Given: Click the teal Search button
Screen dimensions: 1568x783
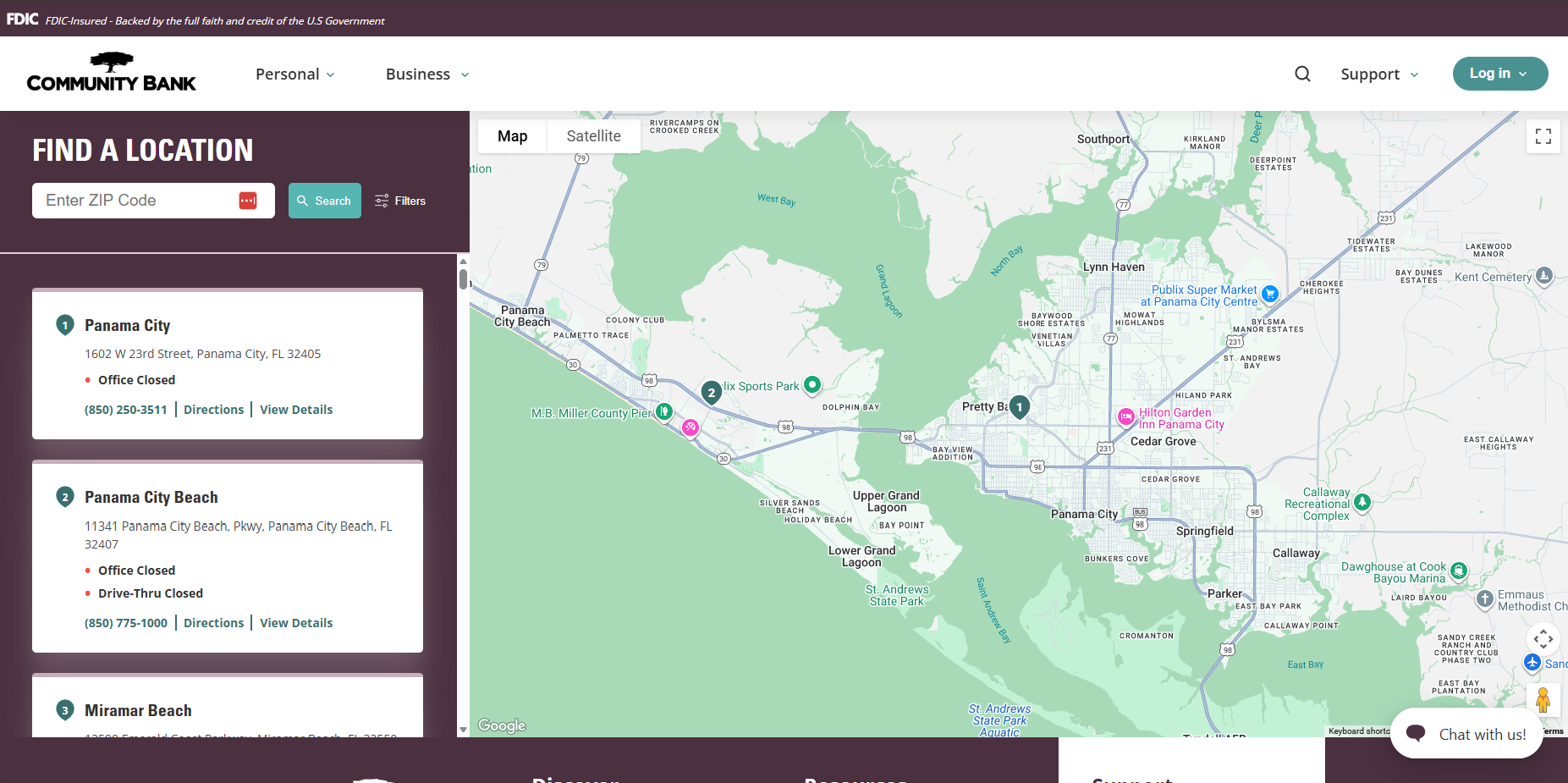Looking at the screenshot, I should pyautogui.click(x=324, y=201).
